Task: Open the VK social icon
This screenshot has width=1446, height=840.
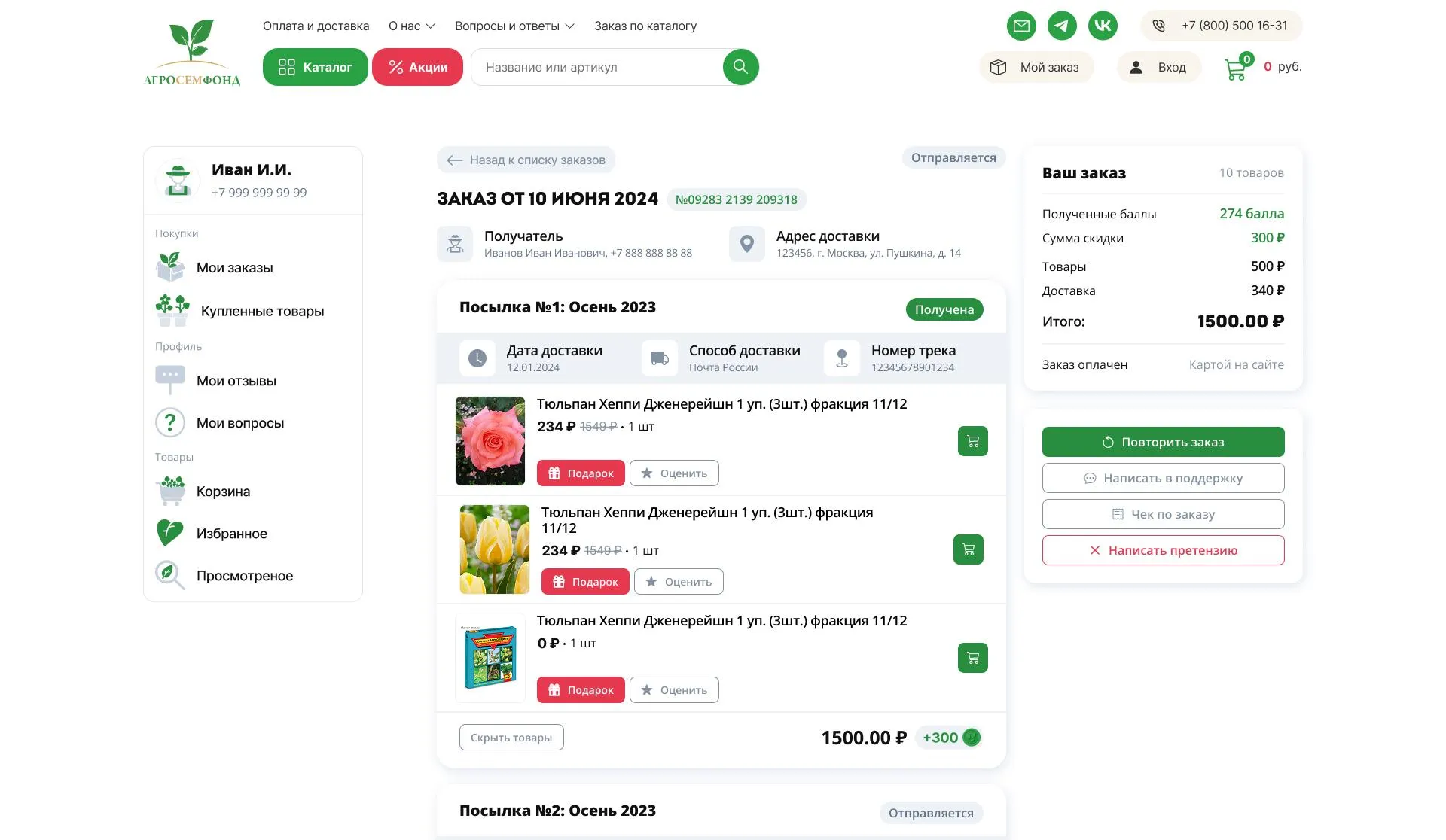Action: click(1103, 26)
